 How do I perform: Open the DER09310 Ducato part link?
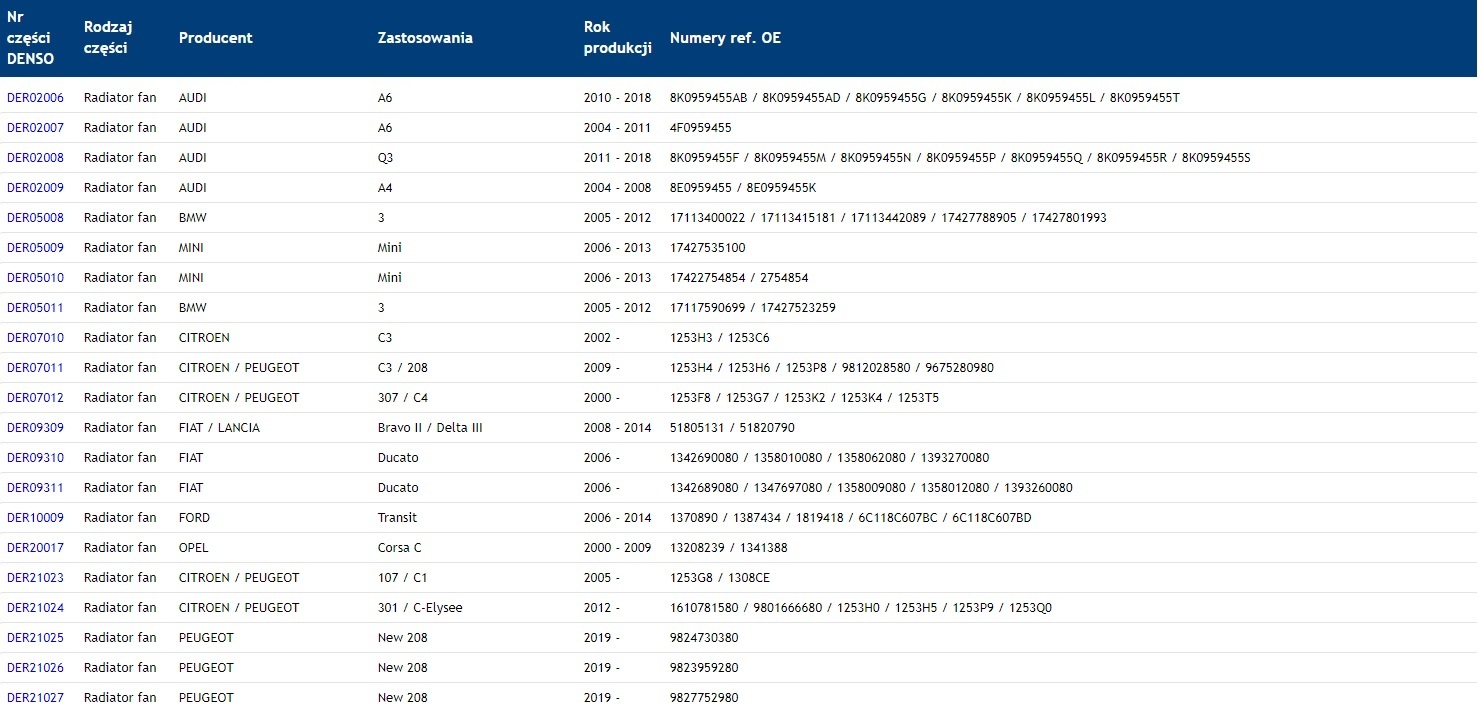pyautogui.click(x=35, y=458)
